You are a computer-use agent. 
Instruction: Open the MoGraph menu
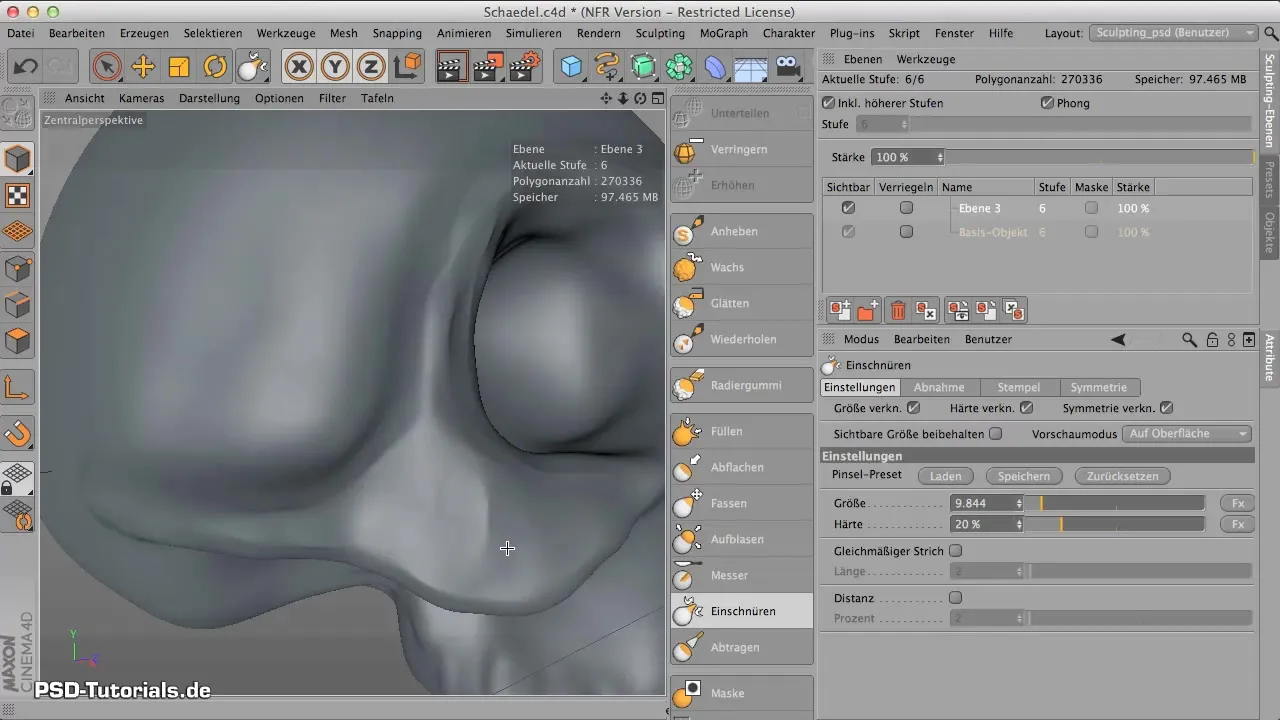pos(724,33)
